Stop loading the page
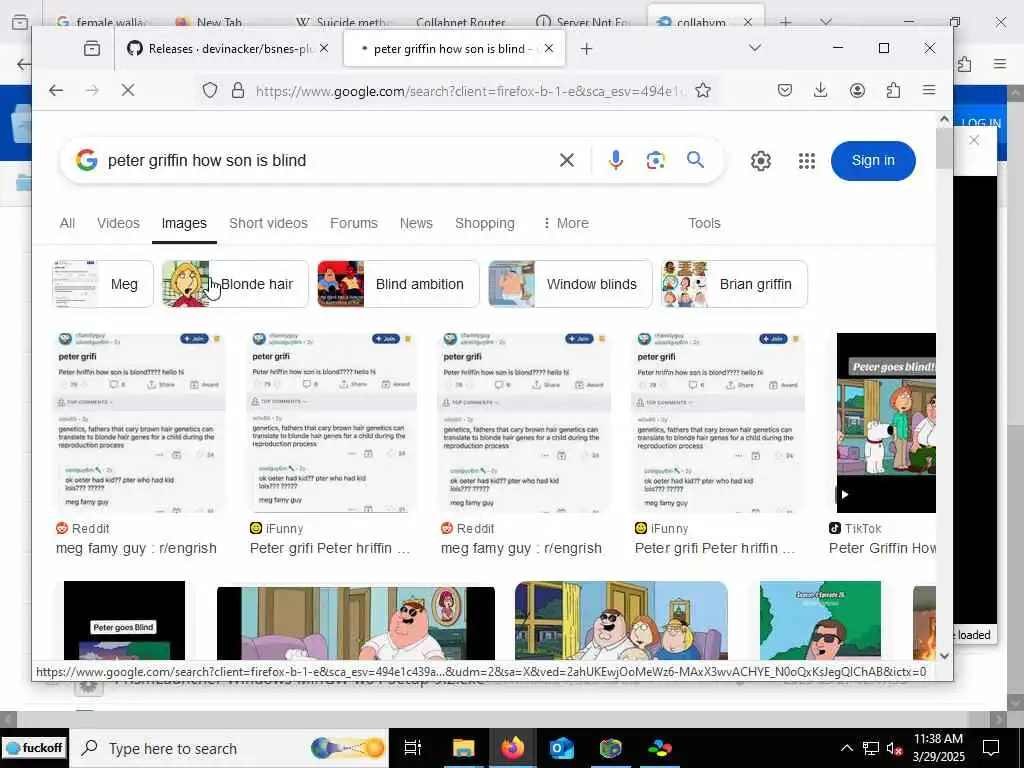This screenshot has height=768, width=1024. (x=128, y=90)
